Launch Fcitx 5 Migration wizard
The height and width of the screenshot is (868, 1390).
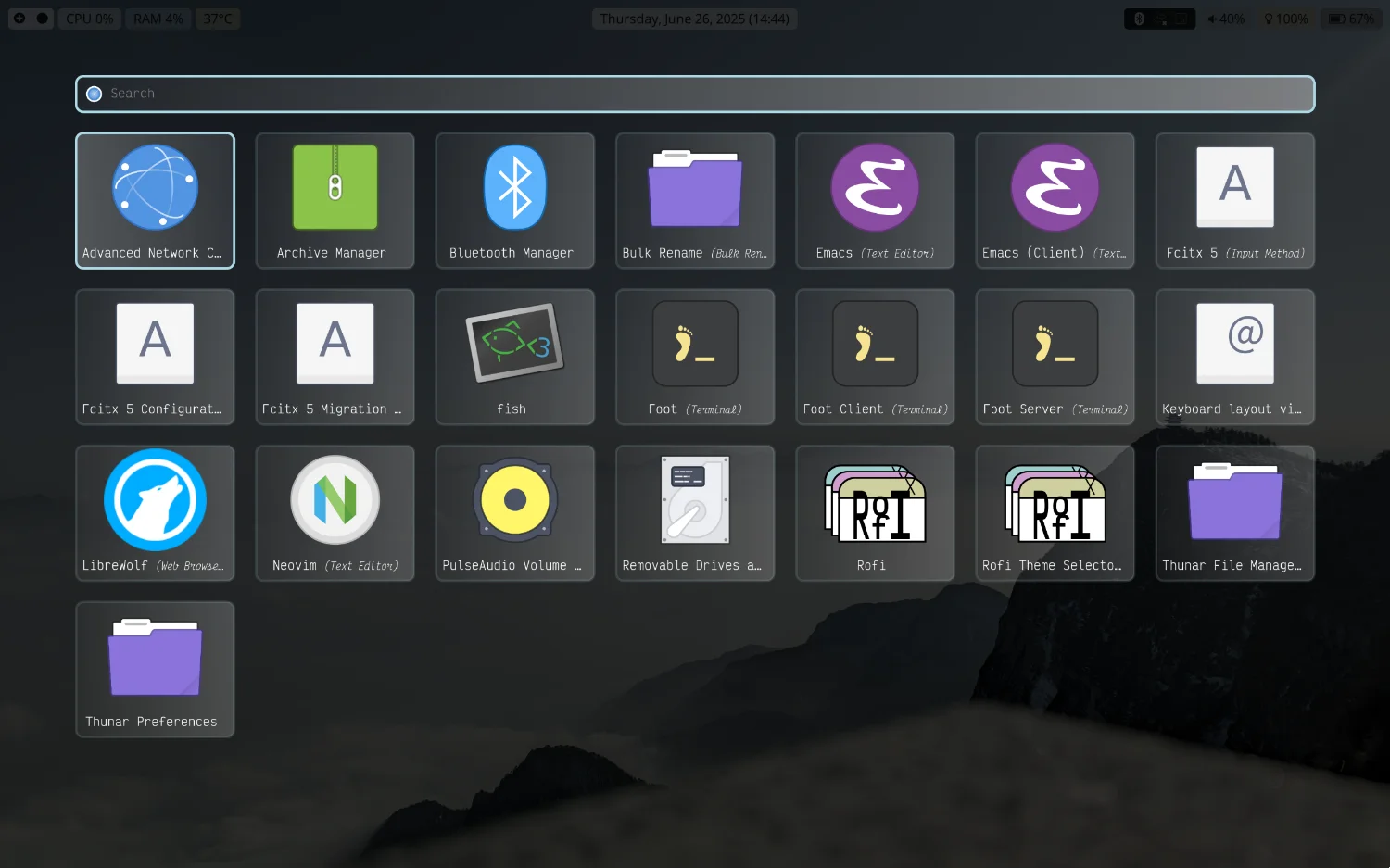(335, 357)
